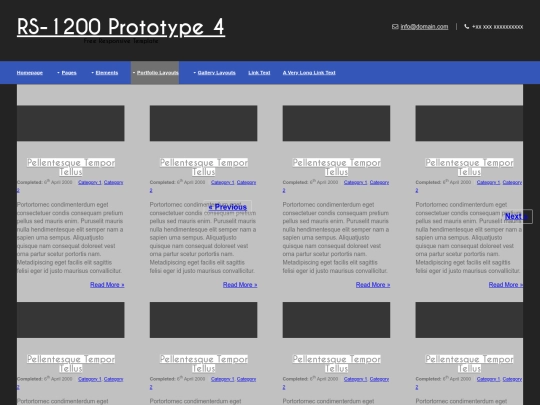Click A Very Long Link Text menu item
The image size is (540, 405).
pyautogui.click(x=309, y=73)
